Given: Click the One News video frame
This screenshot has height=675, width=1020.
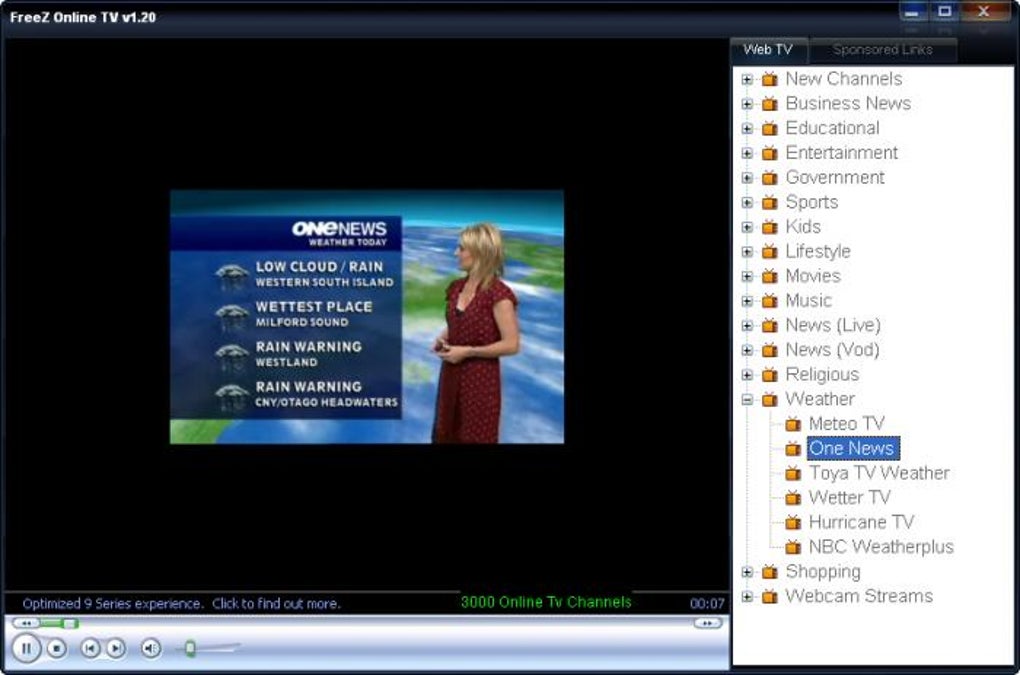Looking at the screenshot, I should pos(367,317).
